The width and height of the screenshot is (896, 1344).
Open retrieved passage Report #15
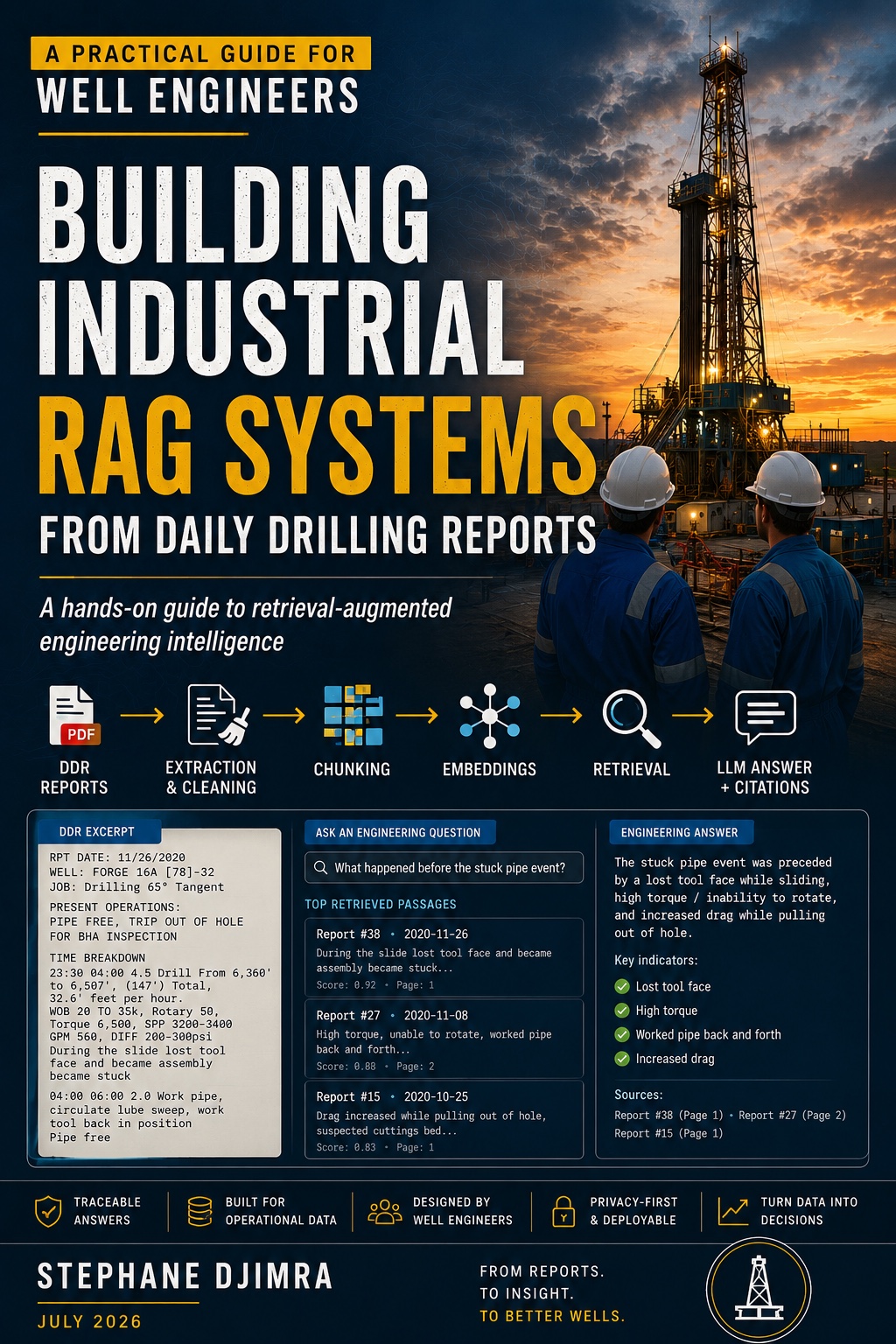pos(444,1120)
